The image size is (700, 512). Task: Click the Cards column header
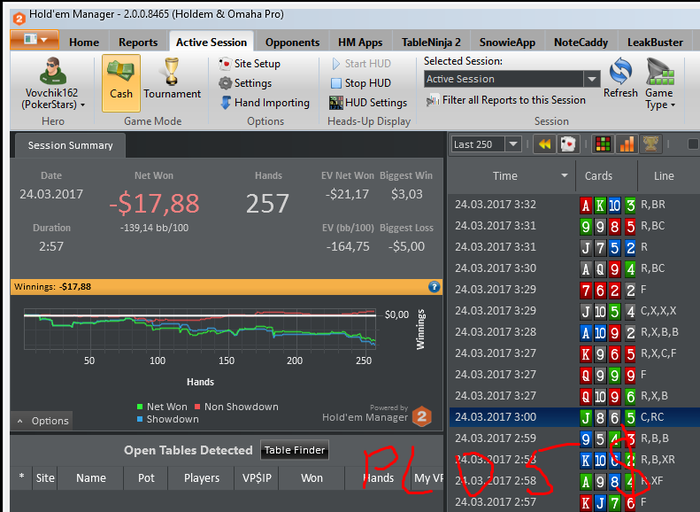click(599, 176)
